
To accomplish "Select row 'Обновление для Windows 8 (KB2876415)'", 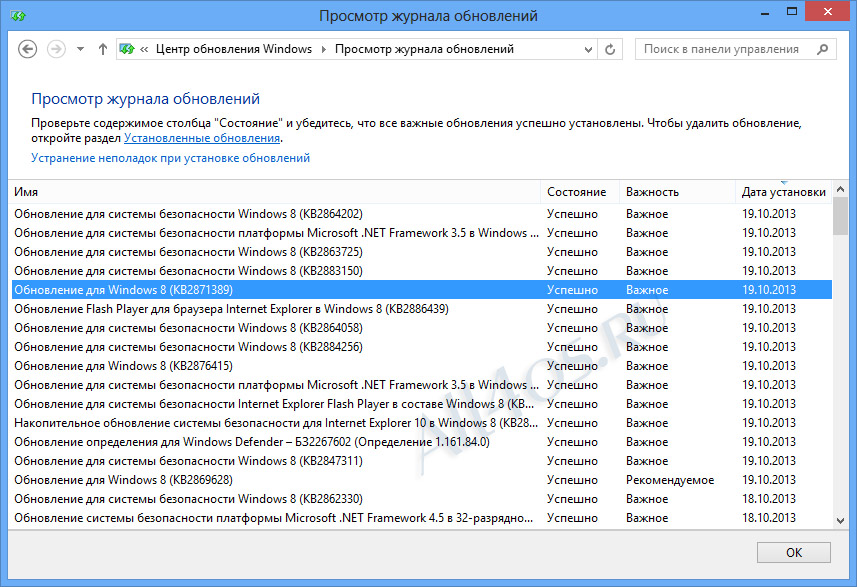I will (x=421, y=366).
